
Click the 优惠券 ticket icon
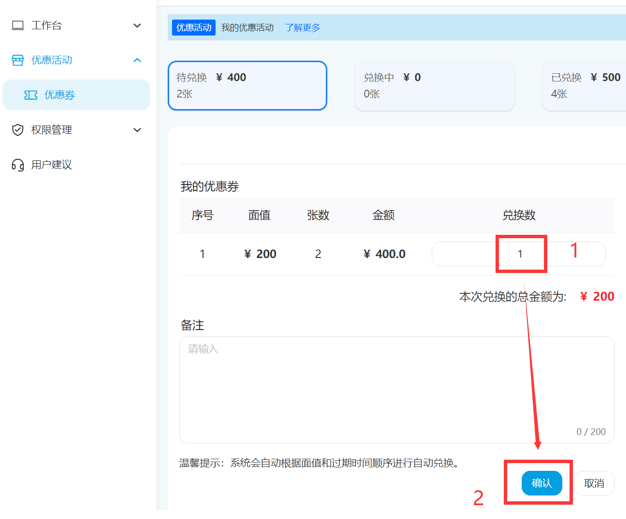(31, 95)
